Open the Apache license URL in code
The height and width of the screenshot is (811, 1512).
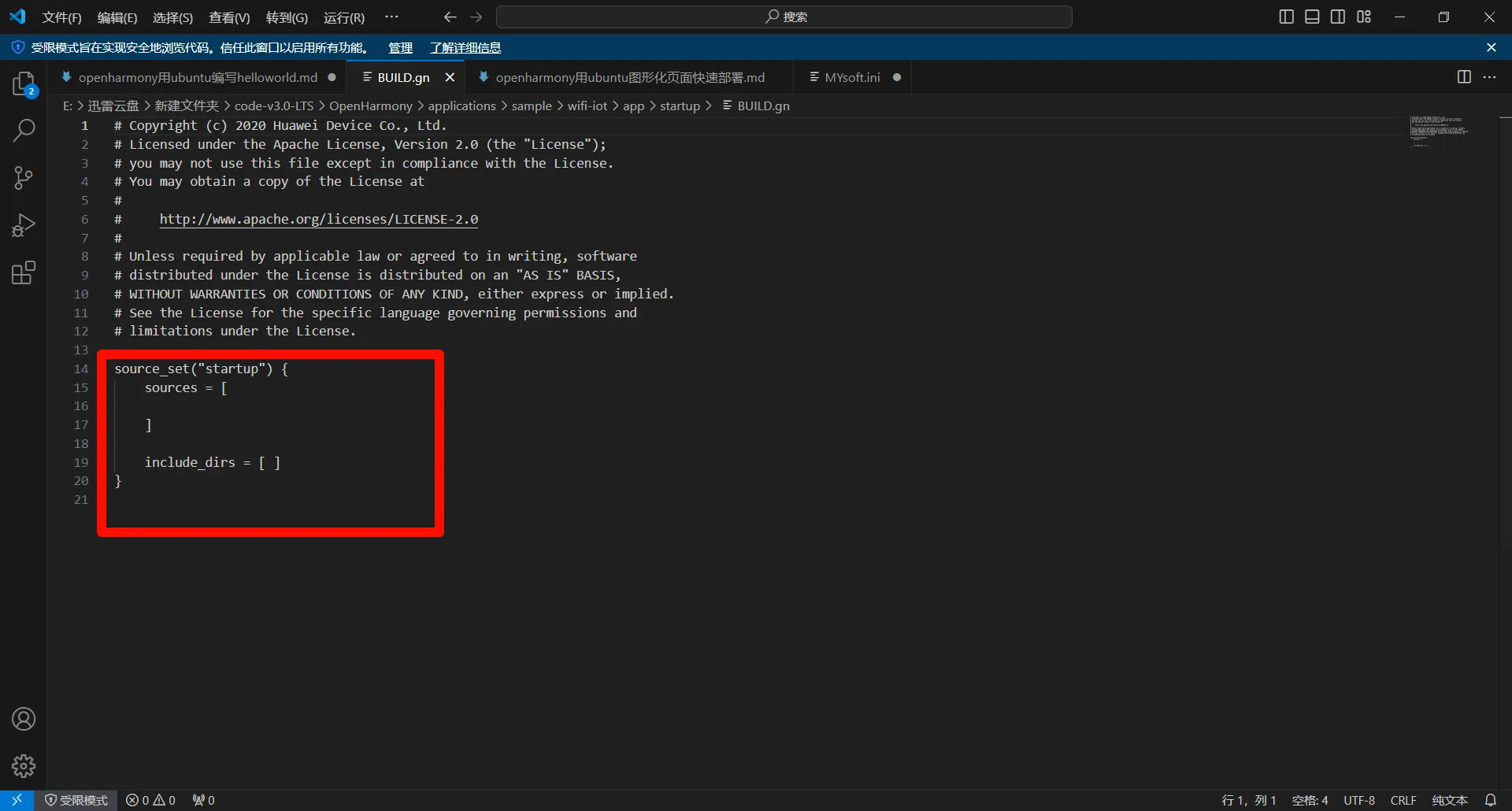[318, 220]
